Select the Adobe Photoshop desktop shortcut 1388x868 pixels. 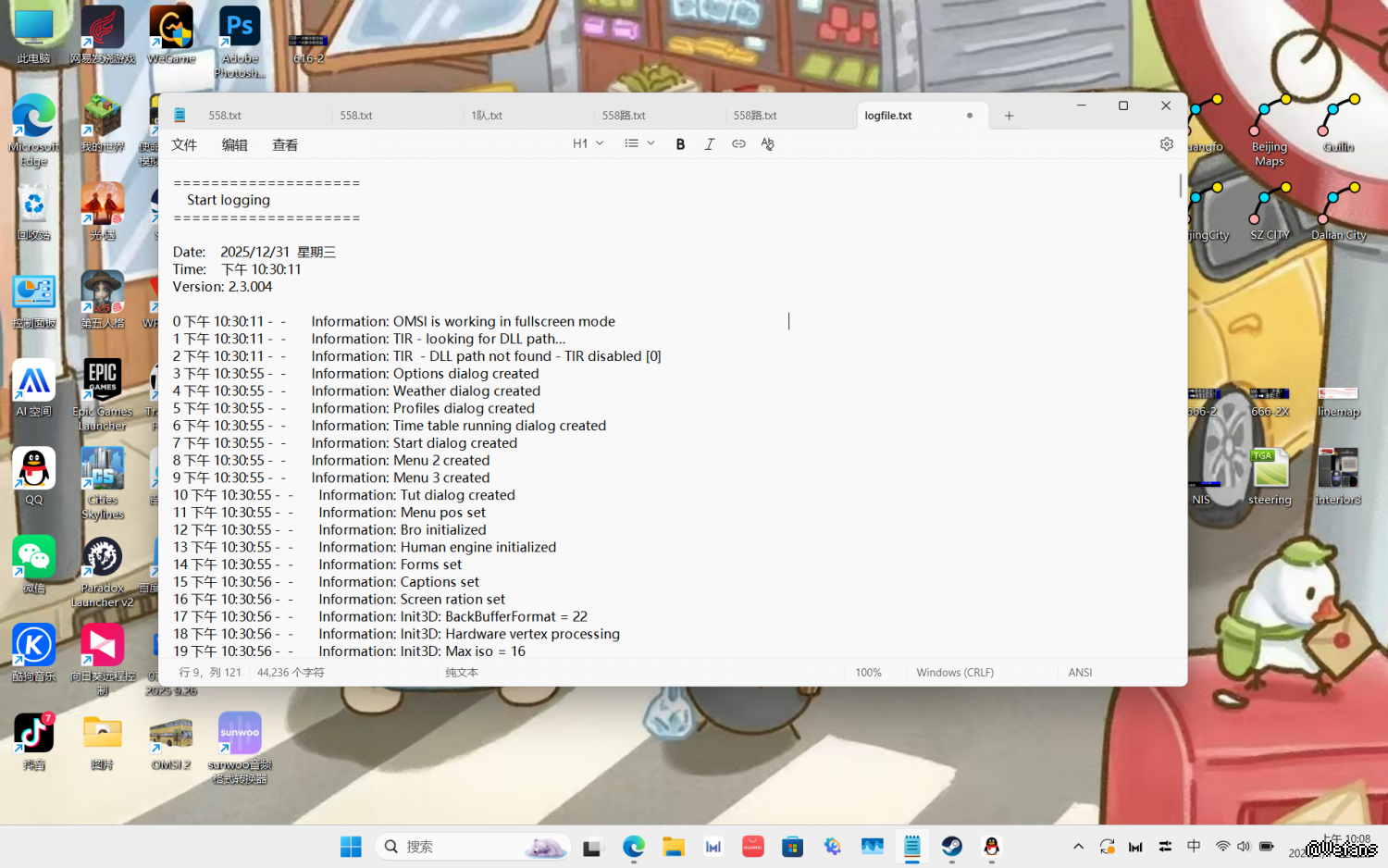tap(240, 43)
